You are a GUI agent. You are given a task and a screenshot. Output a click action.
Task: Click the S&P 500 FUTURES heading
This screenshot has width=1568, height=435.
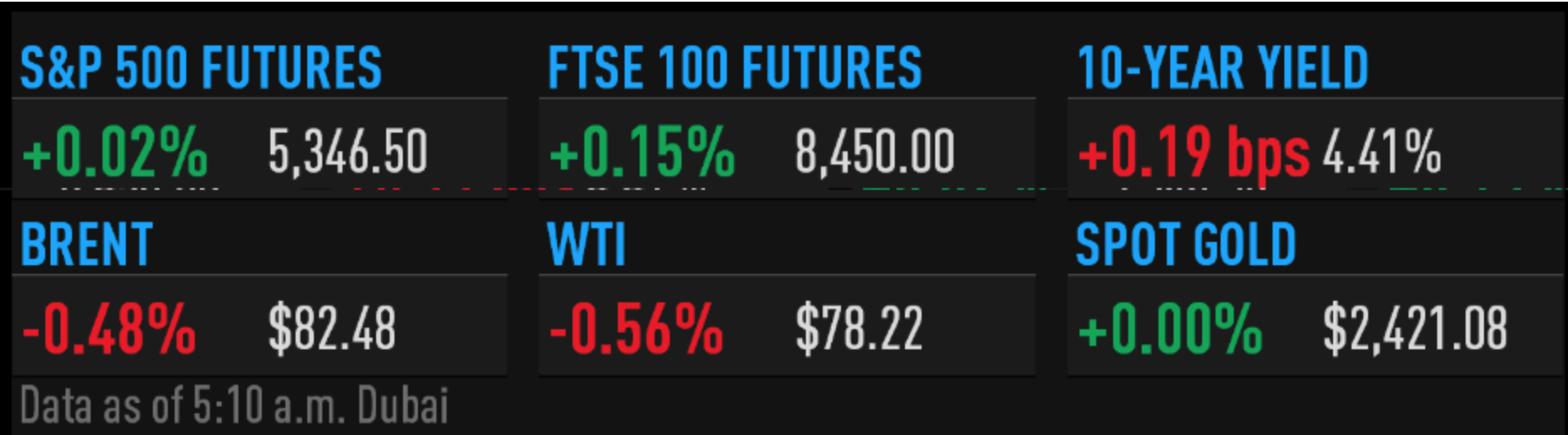click(x=201, y=68)
